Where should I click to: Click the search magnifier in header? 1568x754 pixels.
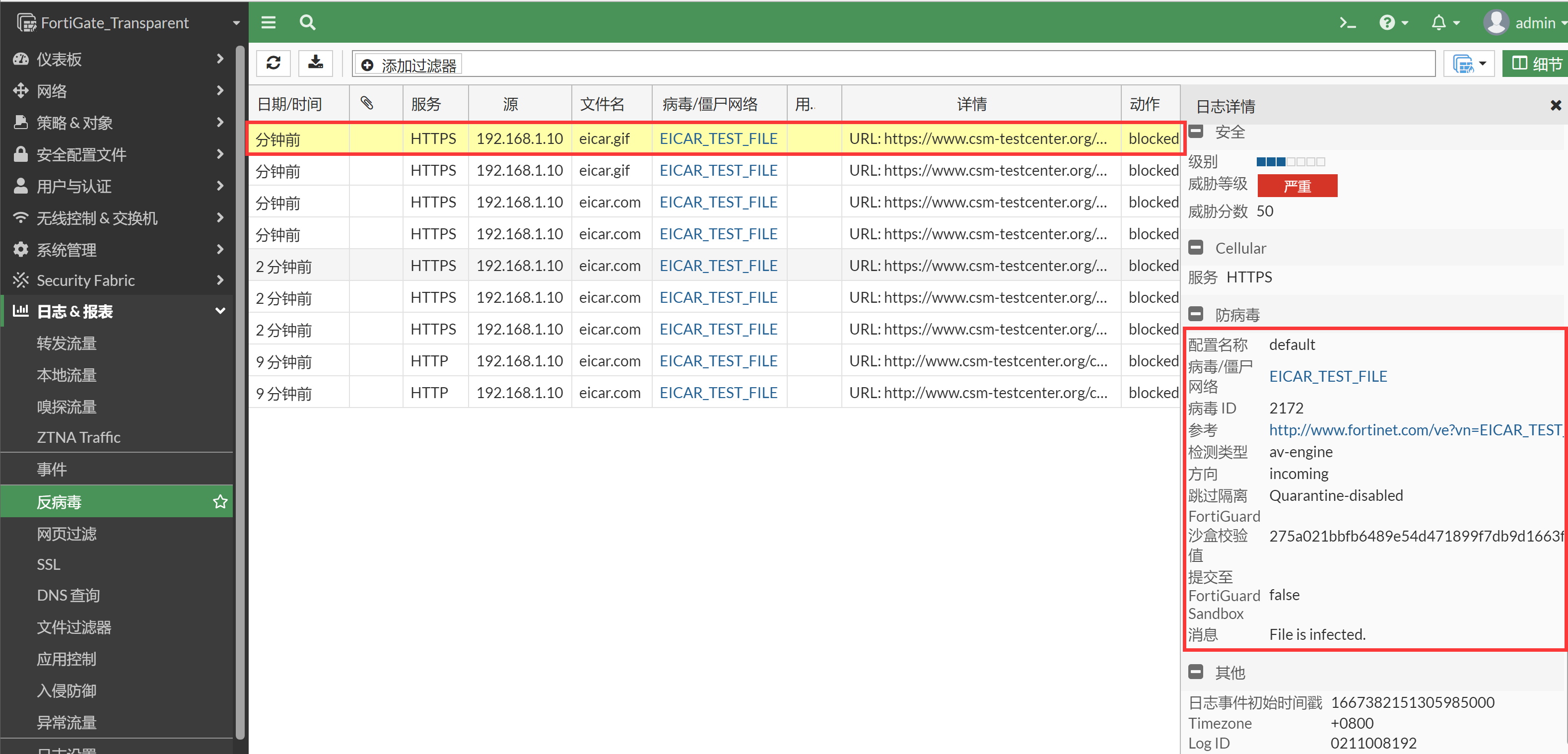307,23
